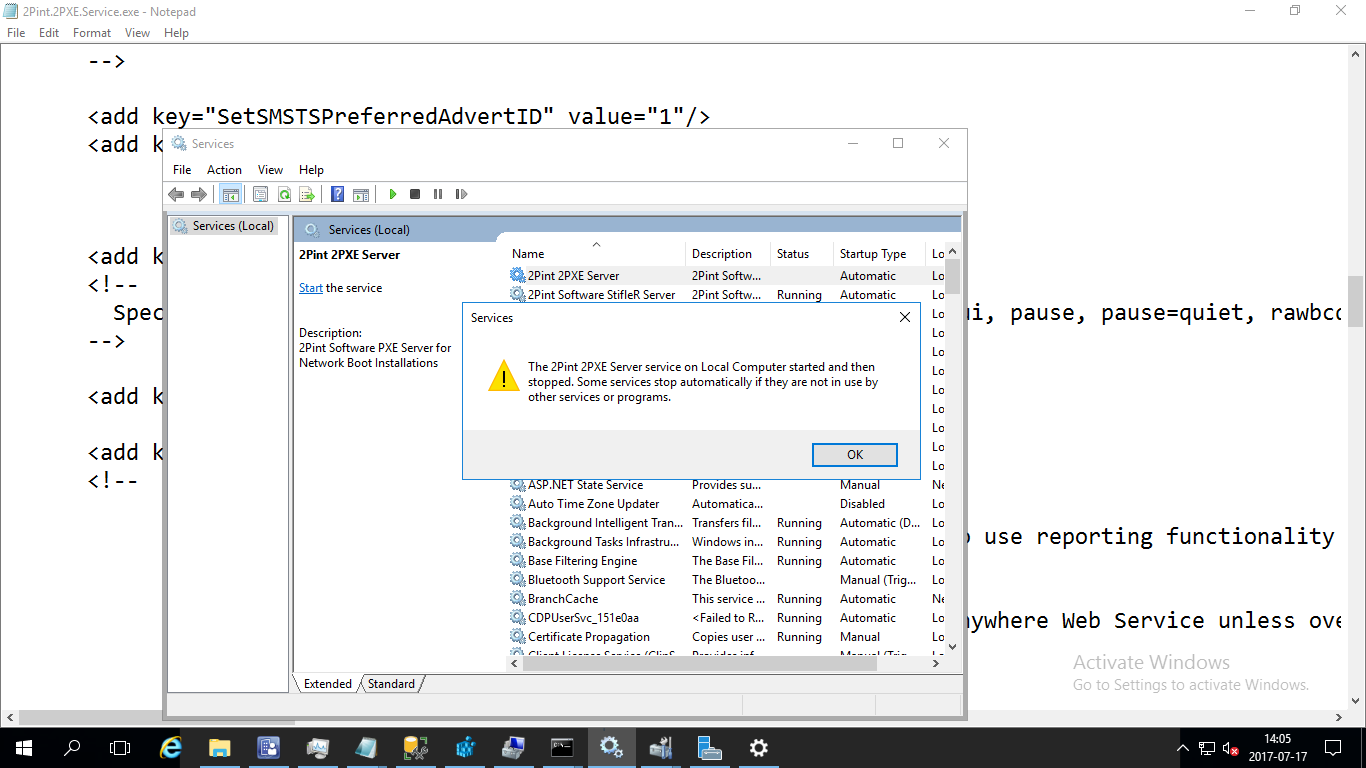1366x768 pixels.
Task: Open View menu in Services window
Action: [x=270, y=170]
